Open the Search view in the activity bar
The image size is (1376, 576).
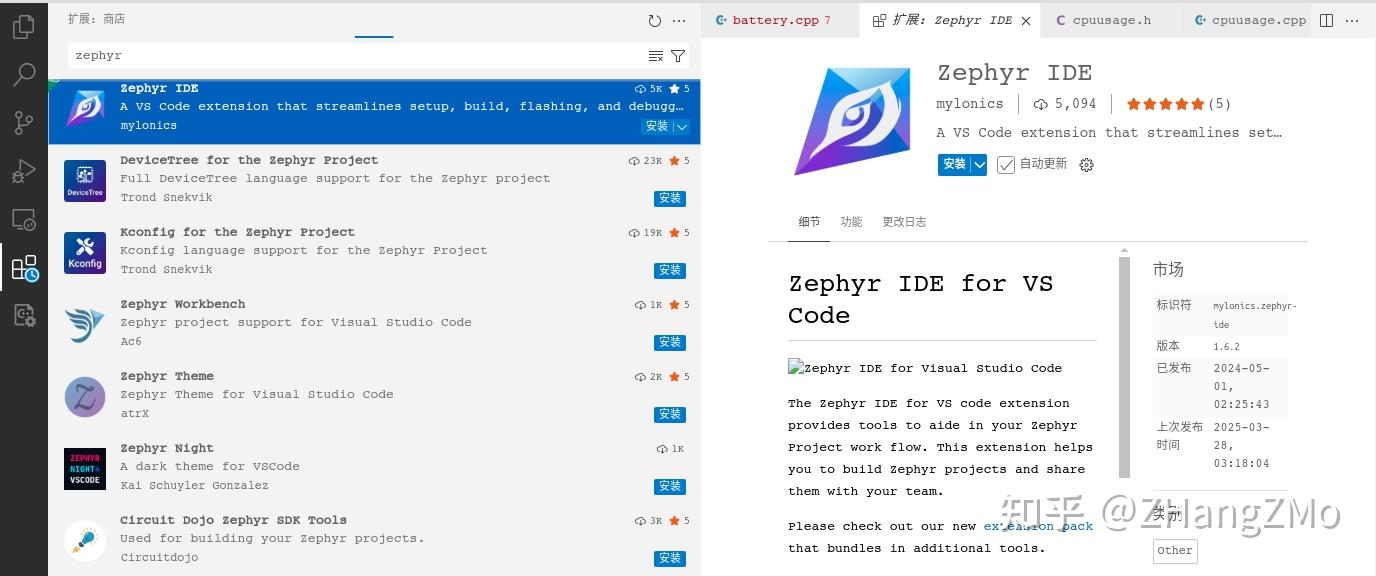(x=24, y=74)
